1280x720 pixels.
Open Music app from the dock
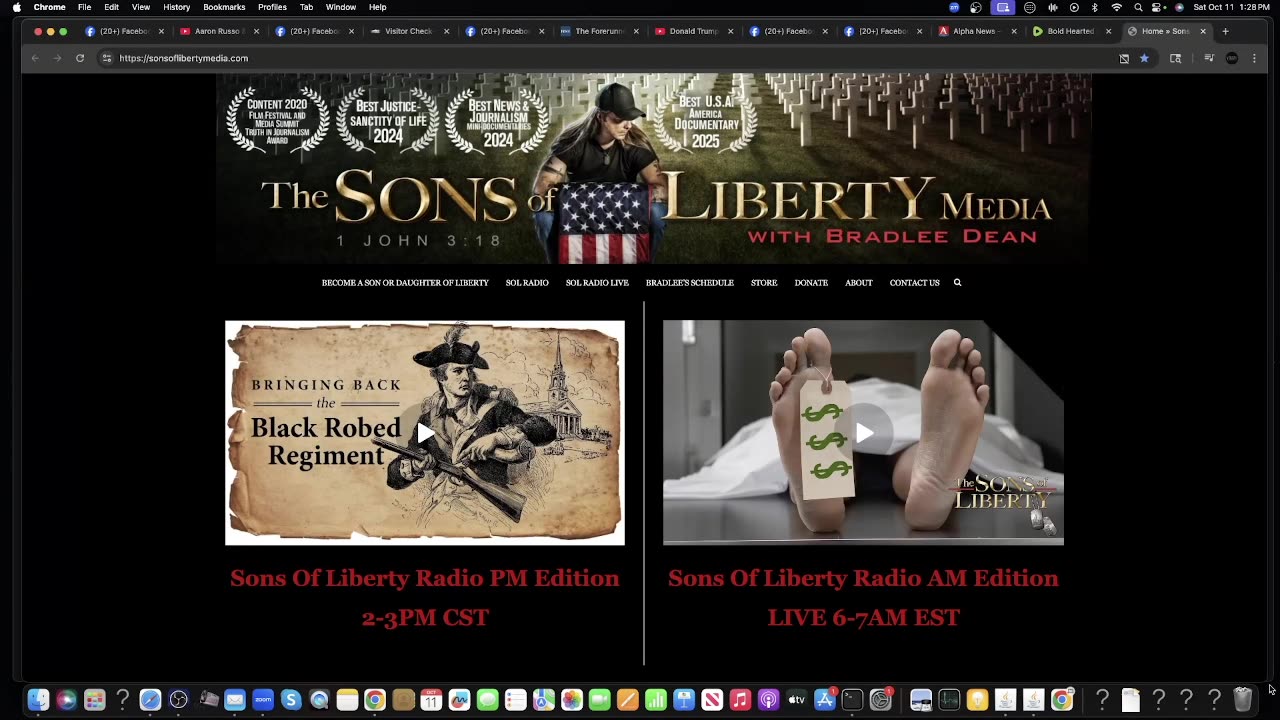click(x=740, y=700)
